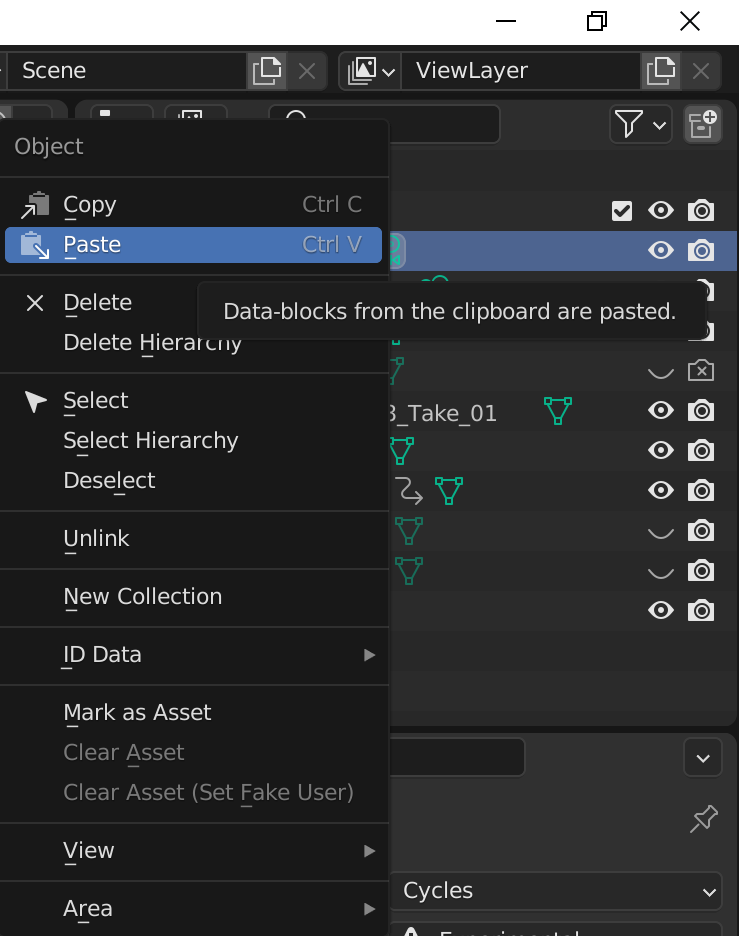Click the pin icon in Properties editor
This screenshot has height=936, width=739.
[x=703, y=818]
